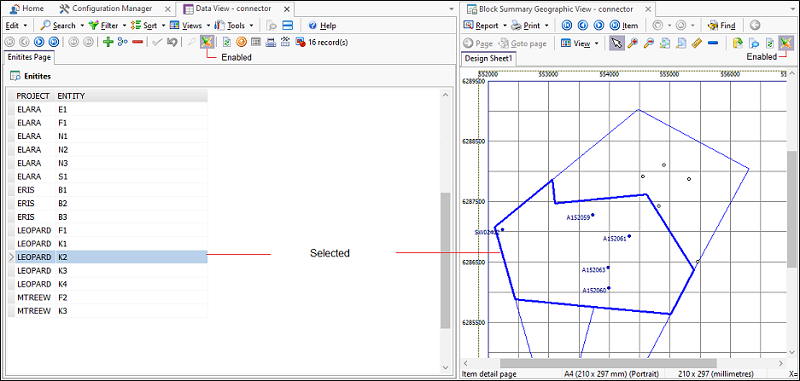The image size is (800, 381).
Task: Select the MTREEW F2 row
Action: tap(111, 297)
